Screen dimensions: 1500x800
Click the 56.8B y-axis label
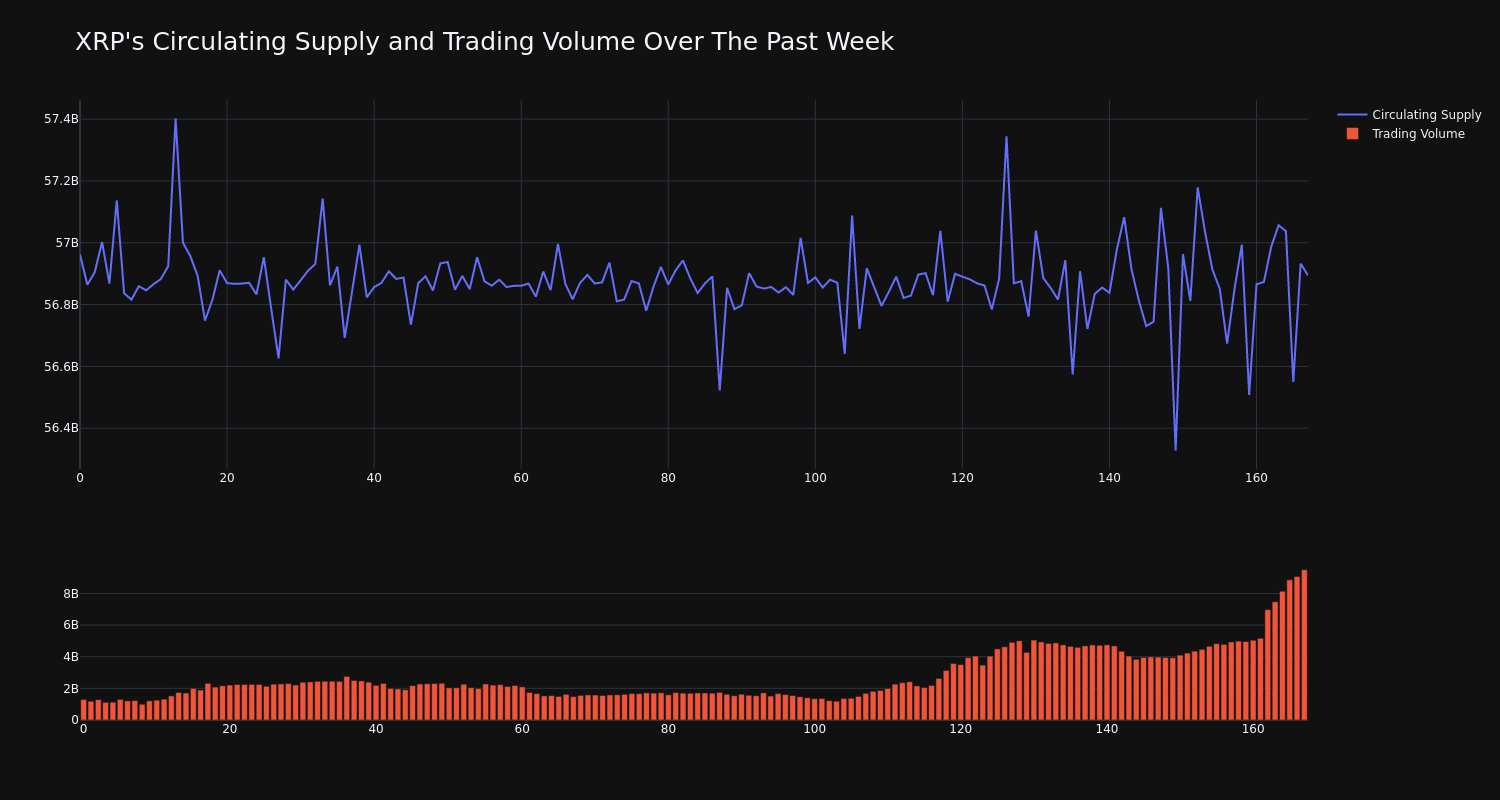pos(61,305)
